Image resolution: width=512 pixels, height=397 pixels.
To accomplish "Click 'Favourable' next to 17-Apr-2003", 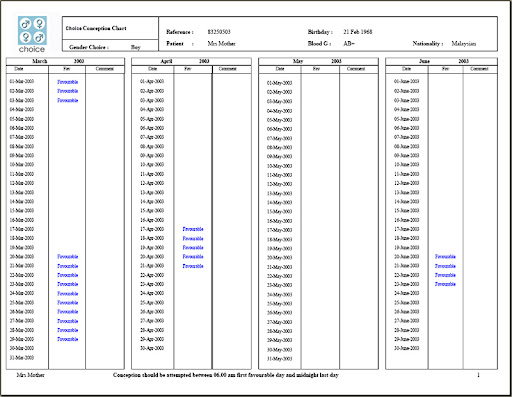I will click(x=193, y=229).
